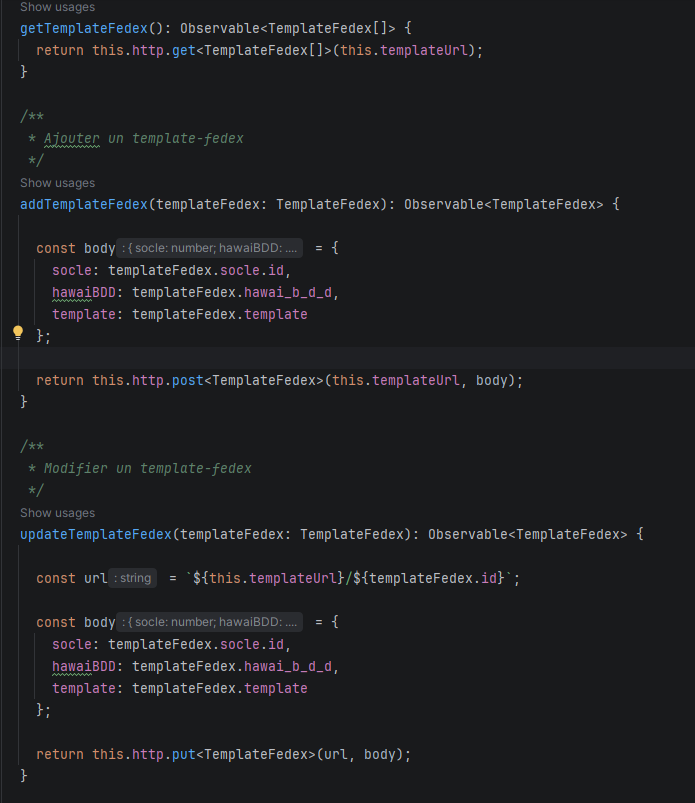This screenshot has height=803, width=695.
Task: Click templateFedex.id inside the url template string
Action: coord(433,578)
